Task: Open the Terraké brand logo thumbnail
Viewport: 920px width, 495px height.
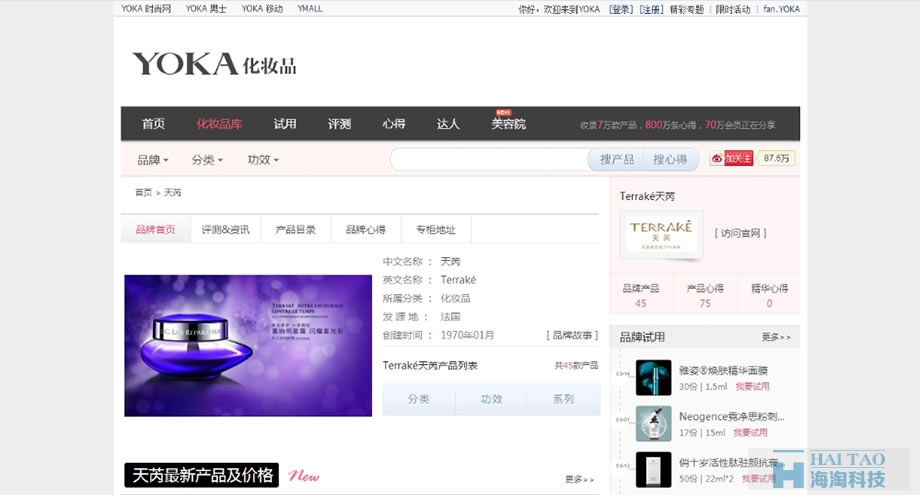Action: [661, 234]
